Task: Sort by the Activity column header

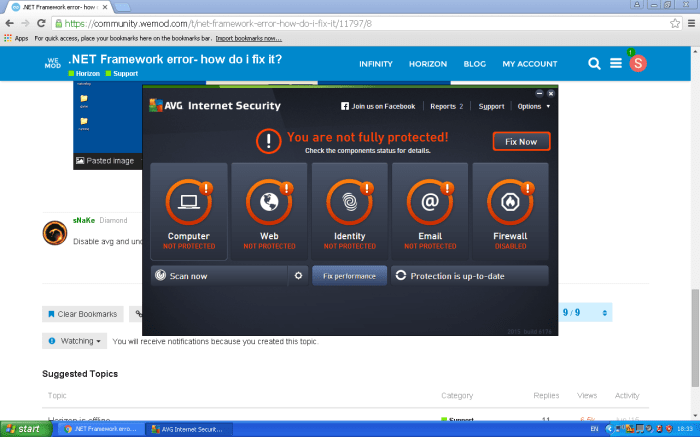Action: [x=627, y=395]
